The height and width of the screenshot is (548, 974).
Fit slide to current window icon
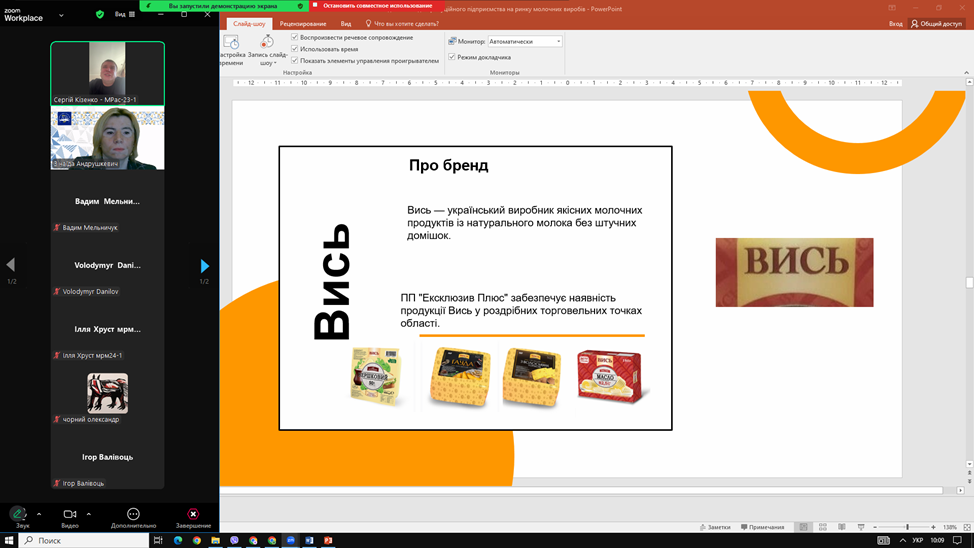(967, 527)
